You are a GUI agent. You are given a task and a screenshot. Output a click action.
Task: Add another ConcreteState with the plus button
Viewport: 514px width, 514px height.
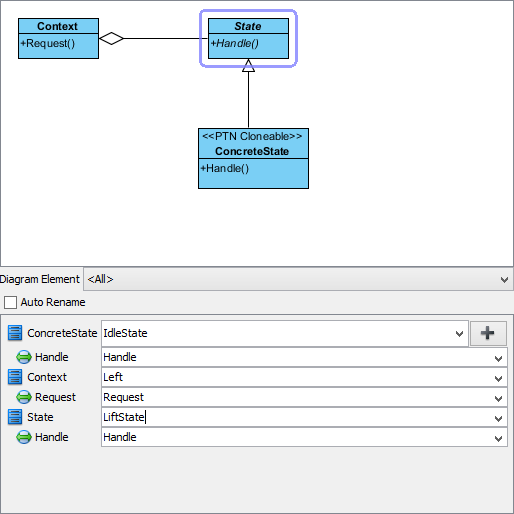[x=488, y=333]
